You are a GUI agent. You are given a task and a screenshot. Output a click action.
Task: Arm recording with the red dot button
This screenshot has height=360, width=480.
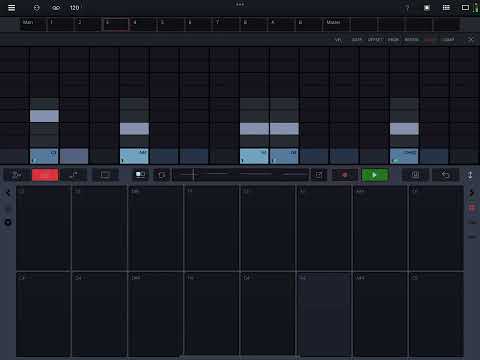(x=345, y=175)
